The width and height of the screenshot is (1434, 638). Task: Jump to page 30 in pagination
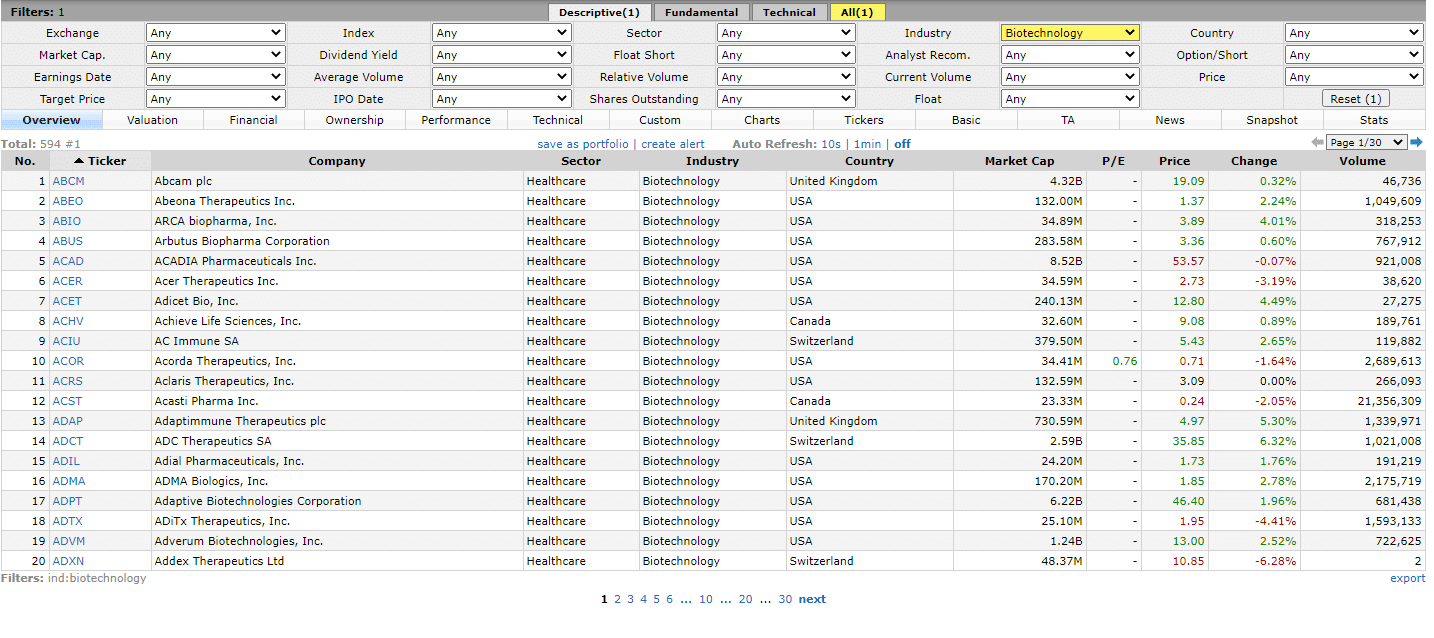785,599
